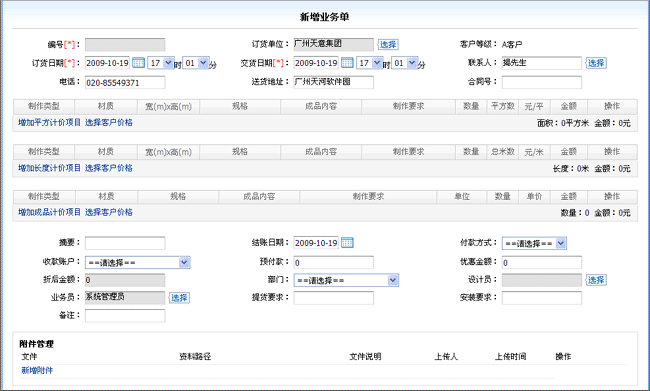
Task: Click 选择 button next to 设计员
Action: tap(596, 280)
